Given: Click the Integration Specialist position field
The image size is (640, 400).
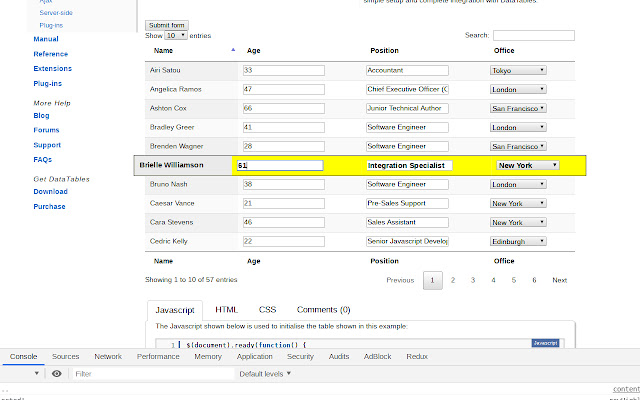Looking at the screenshot, I should [409, 165].
